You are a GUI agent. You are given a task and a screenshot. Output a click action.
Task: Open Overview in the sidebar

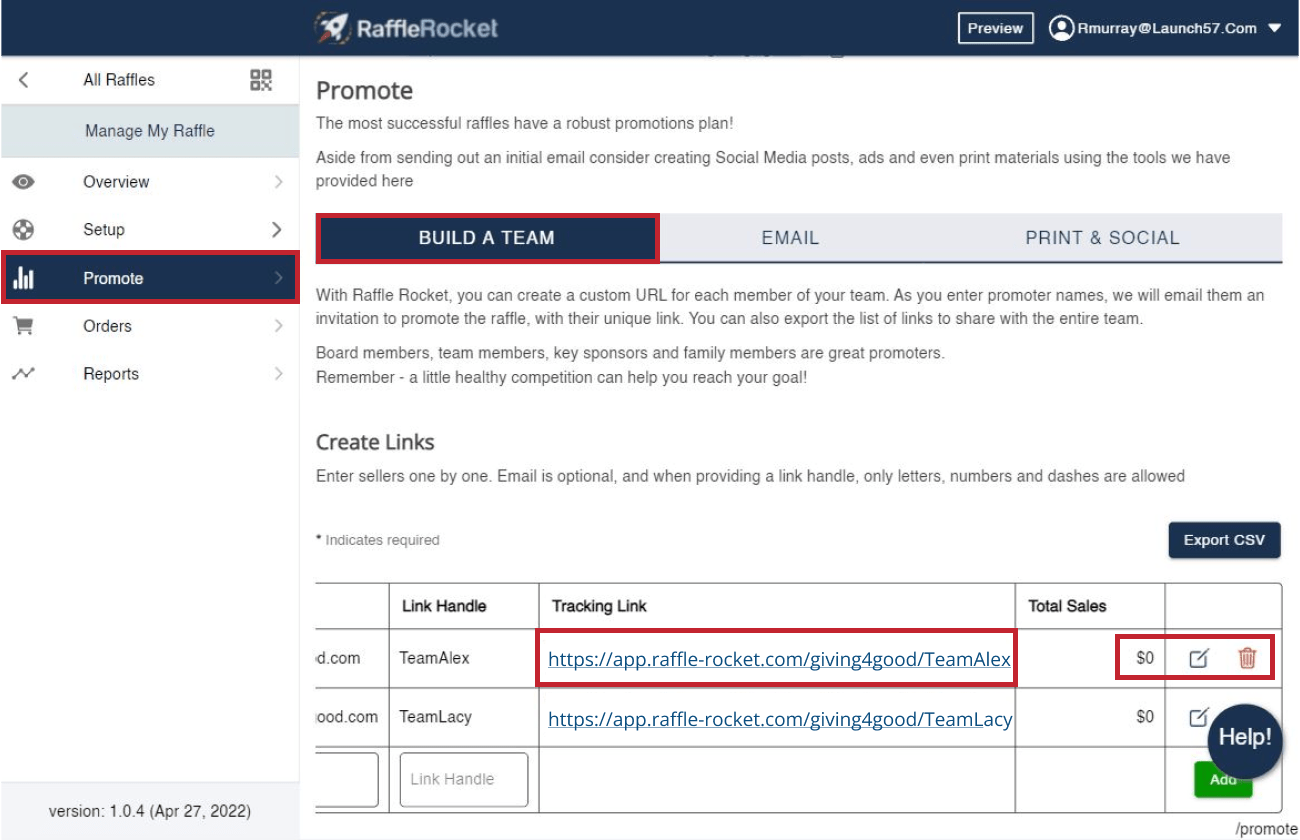coord(150,182)
